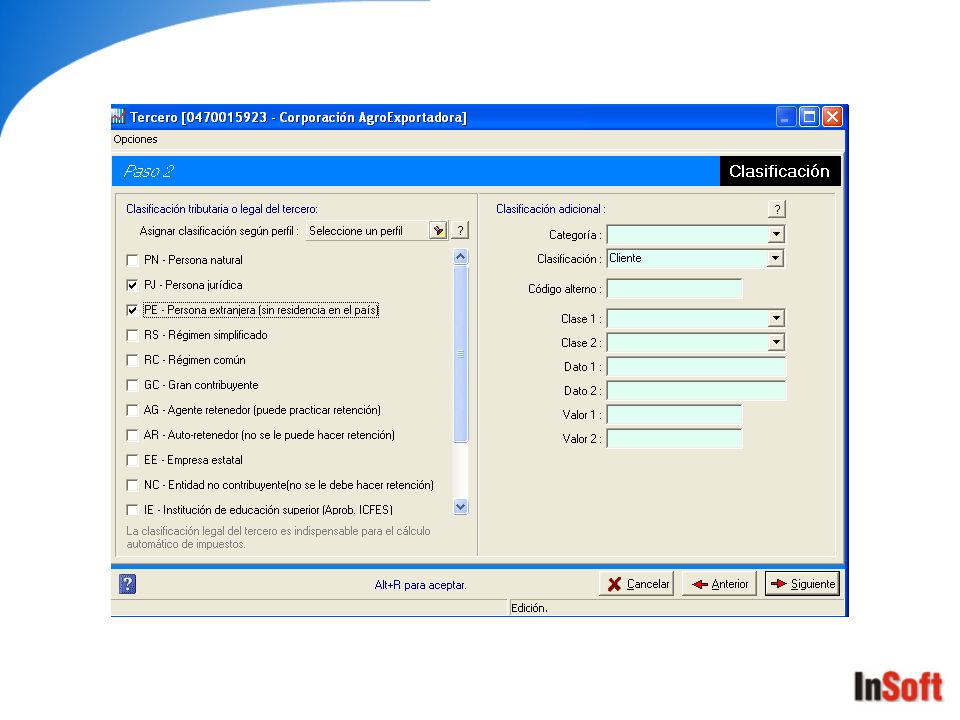Check GC - Gran contribuyente

[132, 385]
